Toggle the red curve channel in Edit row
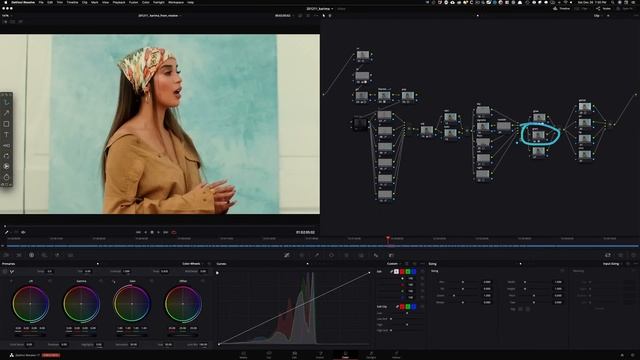 (x=402, y=271)
